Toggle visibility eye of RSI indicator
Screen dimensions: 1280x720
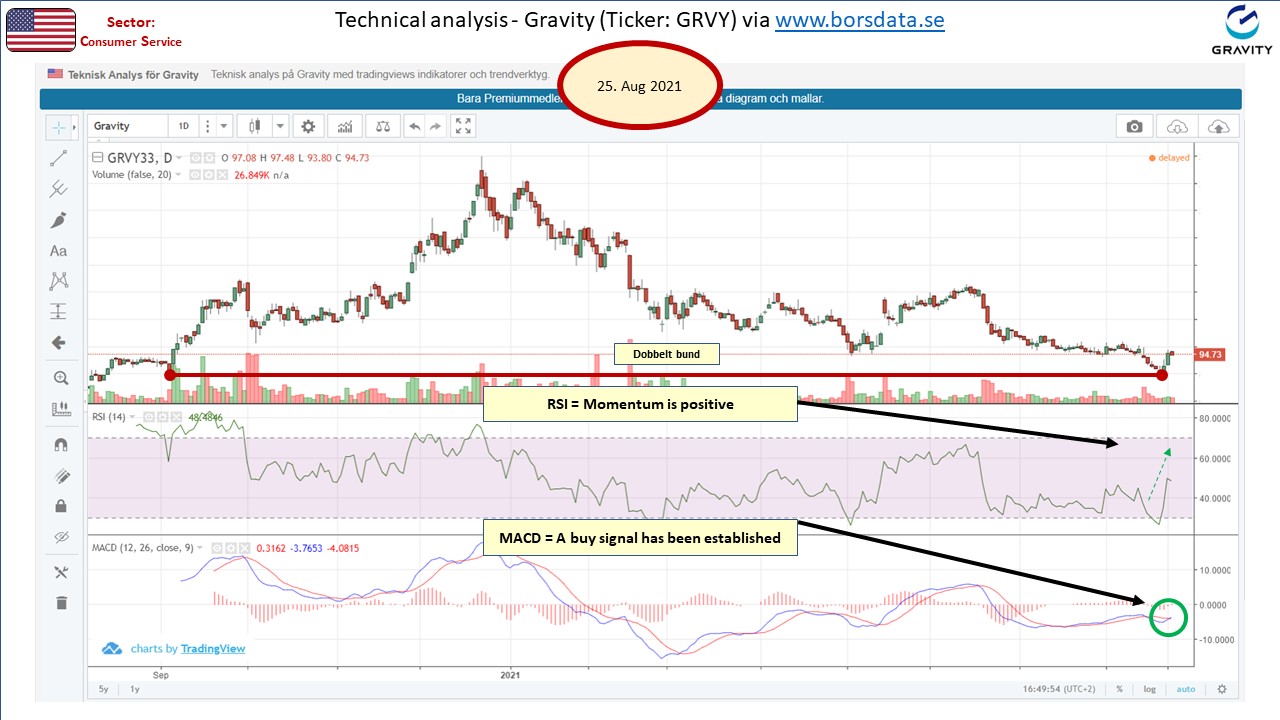149,417
